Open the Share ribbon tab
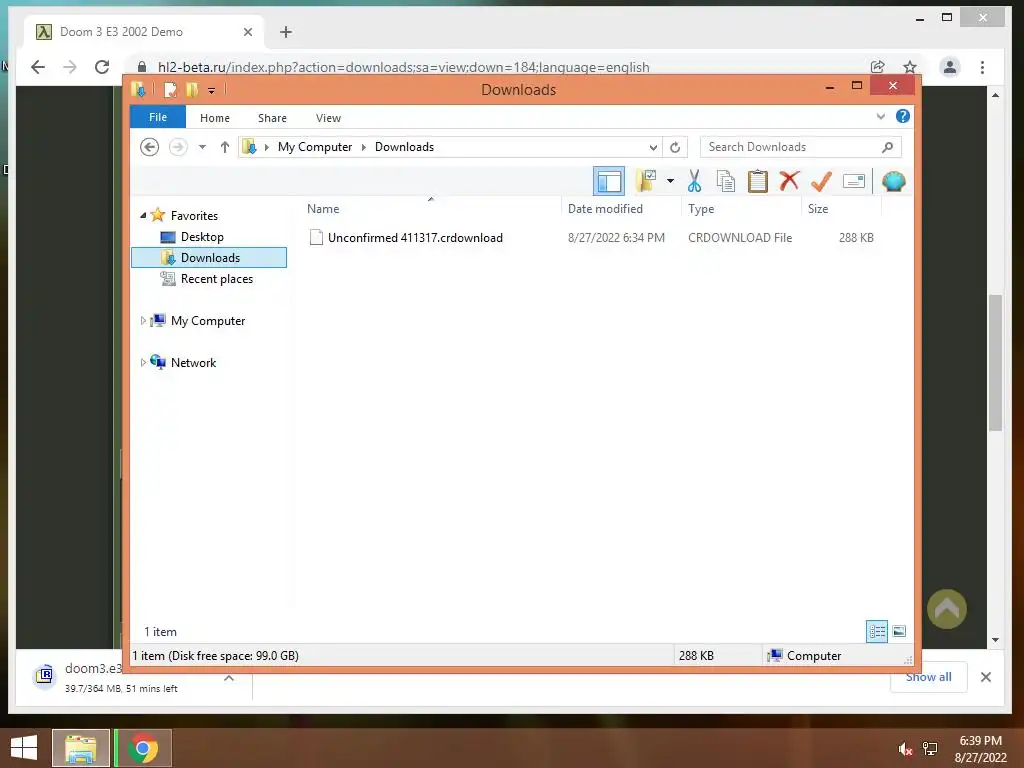This screenshot has width=1024, height=768. (x=272, y=118)
